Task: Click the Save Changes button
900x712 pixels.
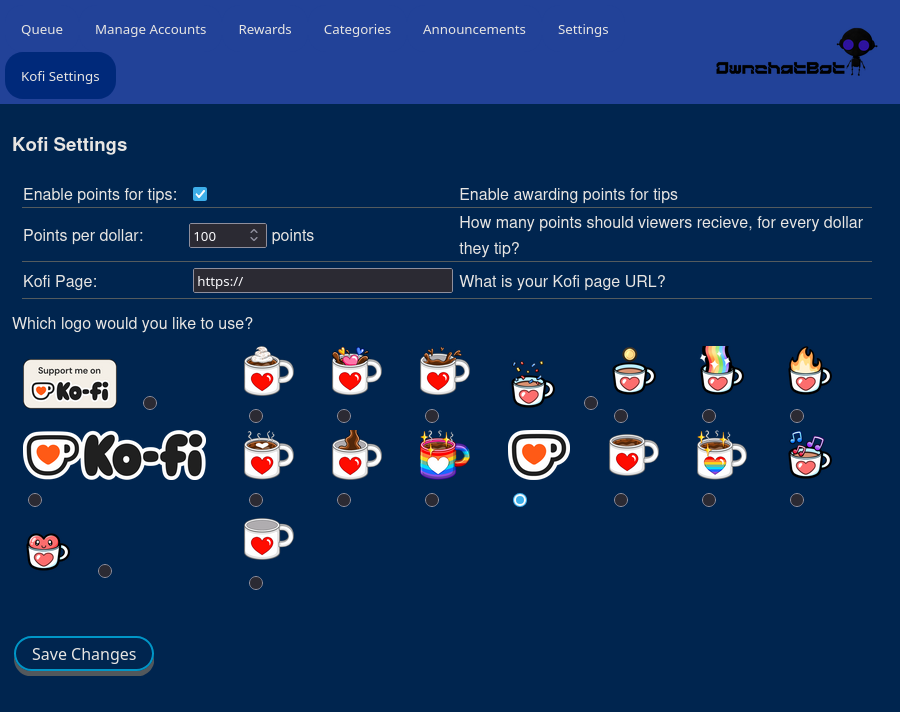Action: [84, 654]
